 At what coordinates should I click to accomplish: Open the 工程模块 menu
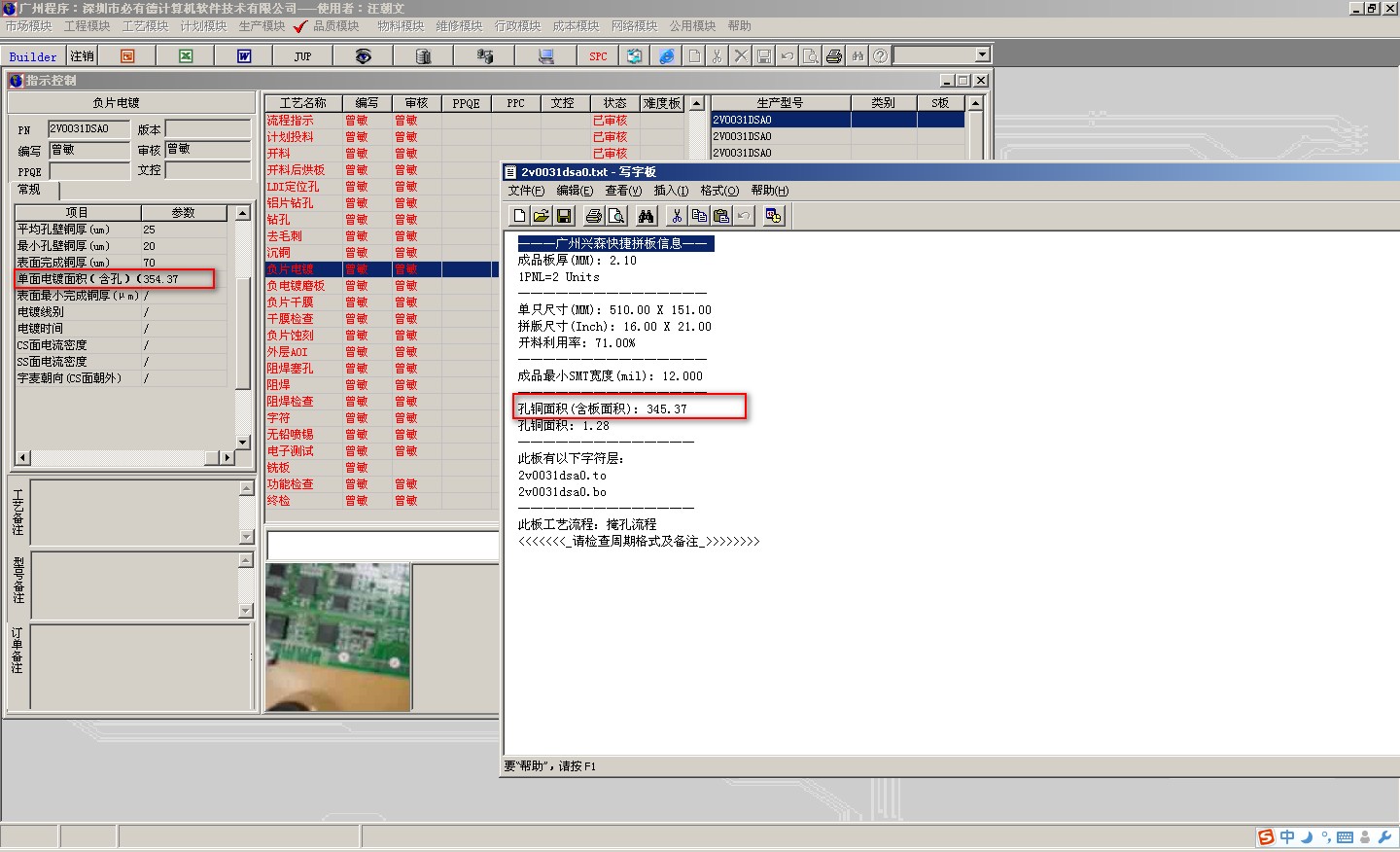click(87, 26)
